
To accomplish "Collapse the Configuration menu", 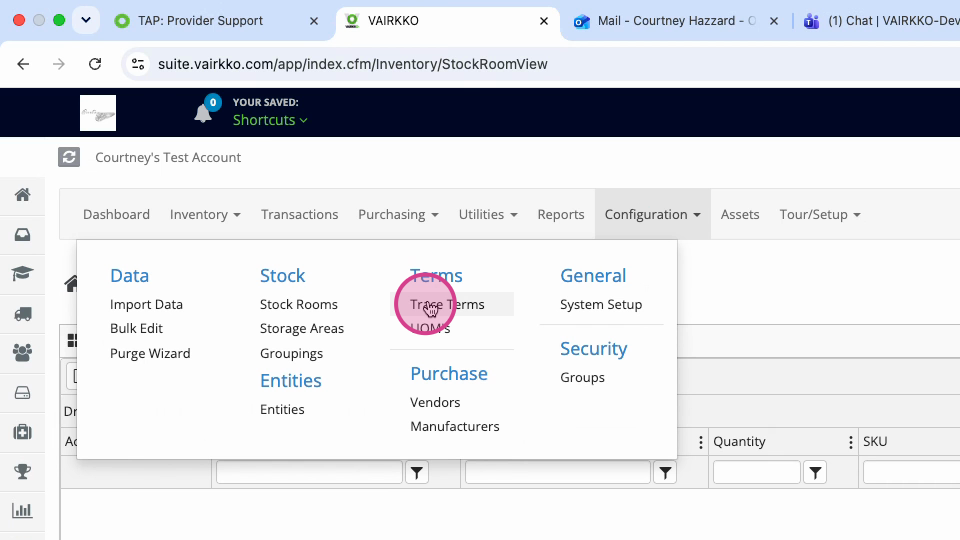I will [653, 214].
